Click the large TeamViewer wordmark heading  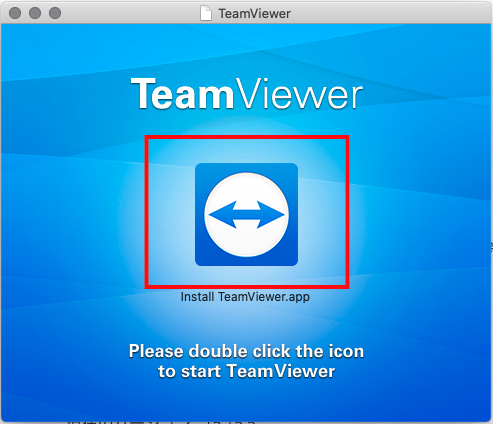tap(247, 94)
